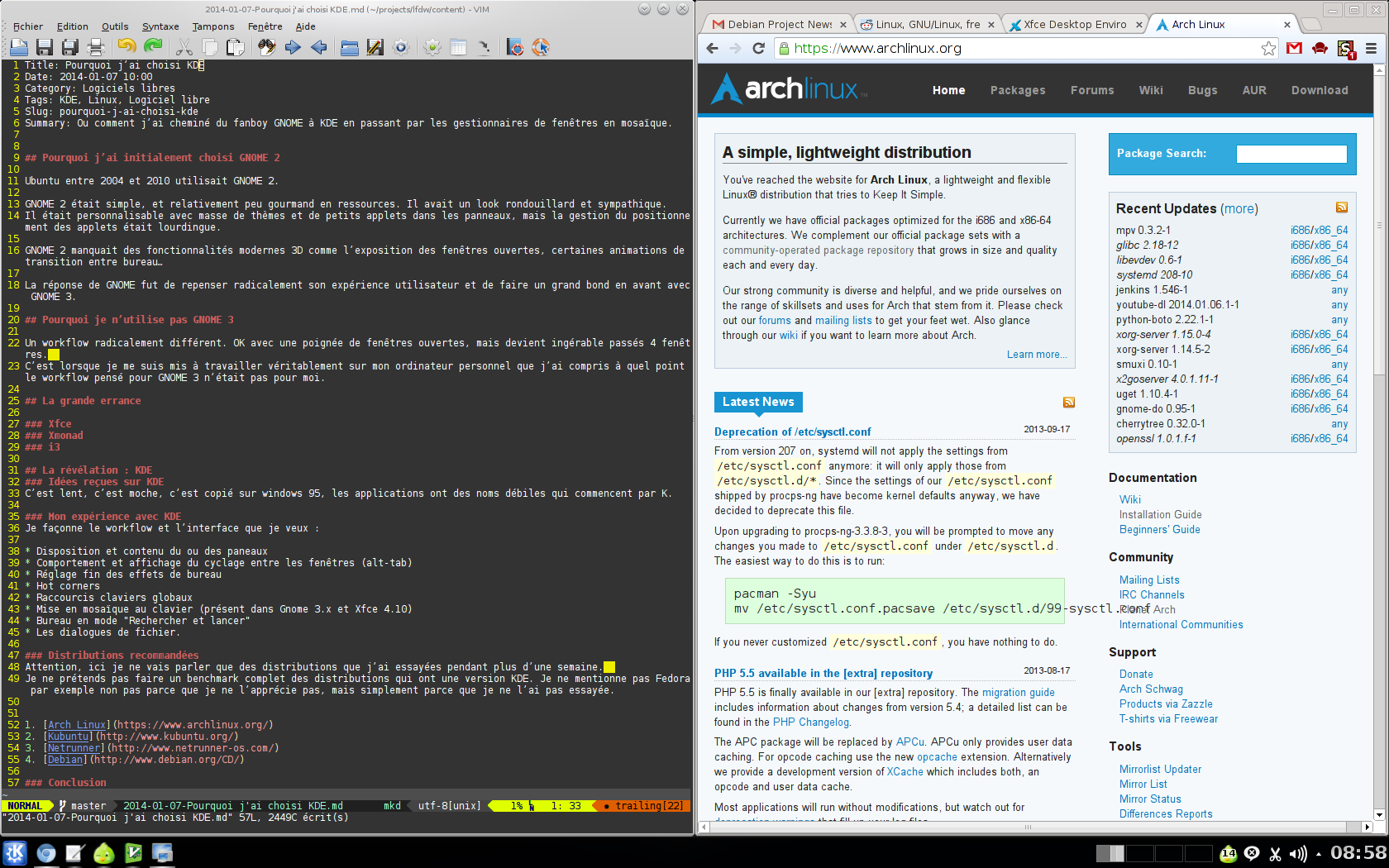Screen dimensions: 1389x868
Task: Click the browser vertical scrollbar down arrow
Action: pyautogui.click(x=1379, y=815)
